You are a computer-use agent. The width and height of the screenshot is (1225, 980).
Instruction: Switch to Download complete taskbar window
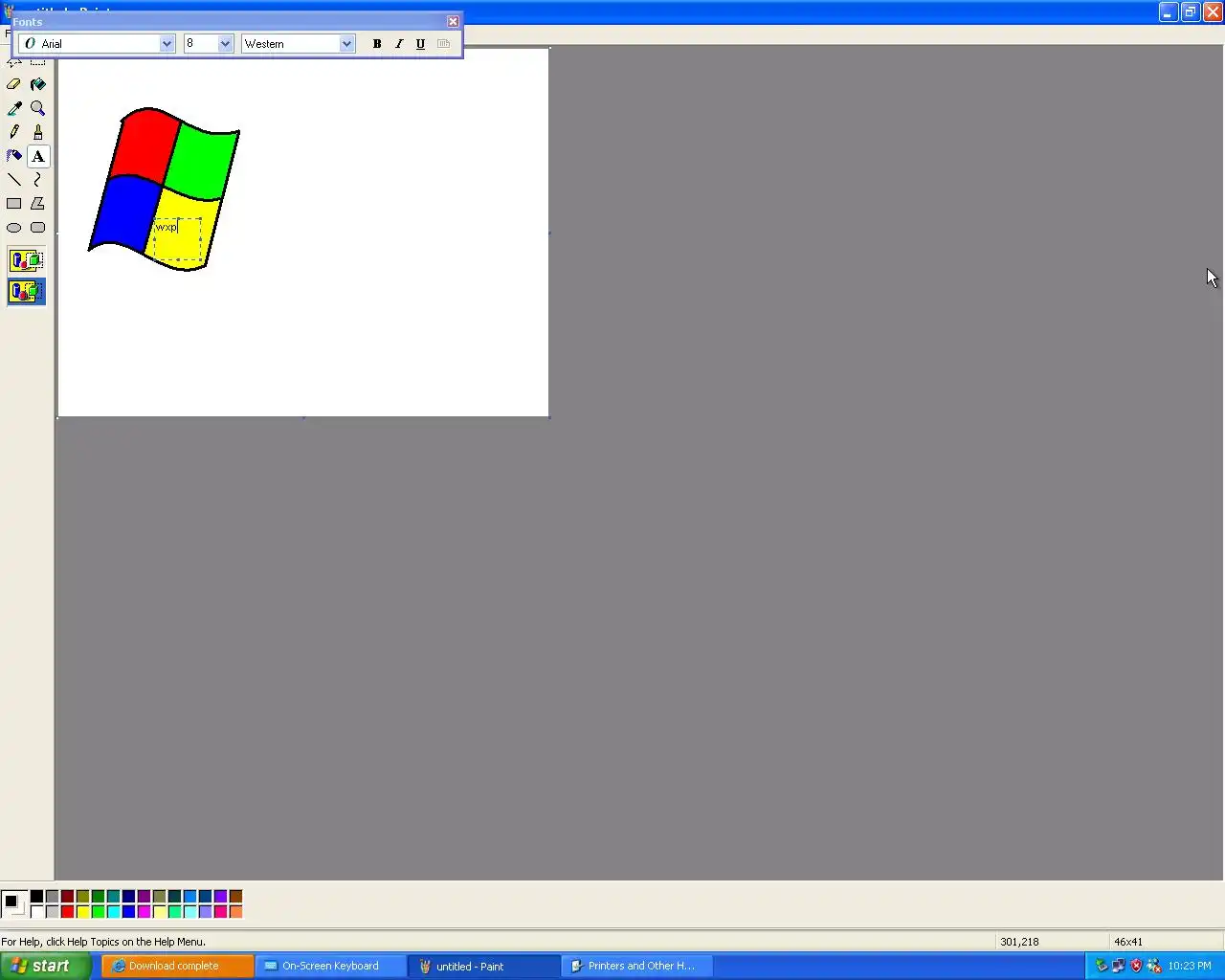pyautogui.click(x=178, y=966)
